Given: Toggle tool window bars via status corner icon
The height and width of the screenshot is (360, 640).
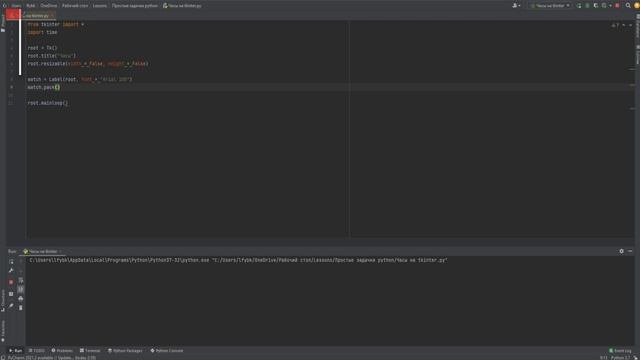Looking at the screenshot, I should [x=3, y=358].
